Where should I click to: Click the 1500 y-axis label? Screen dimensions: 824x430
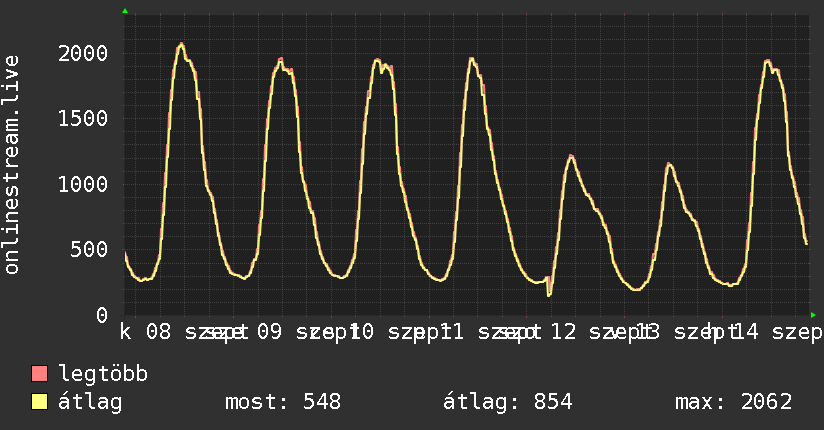pos(83,119)
